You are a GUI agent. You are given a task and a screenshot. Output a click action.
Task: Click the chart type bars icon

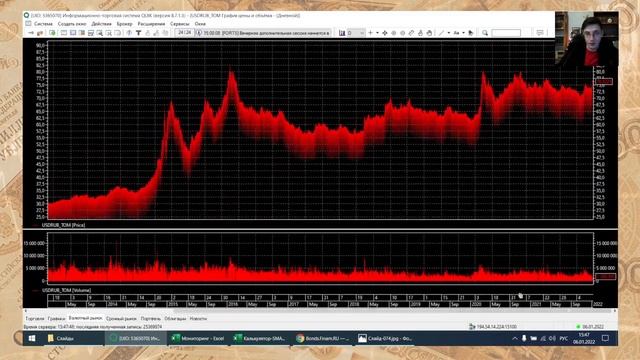pyautogui.click(x=342, y=33)
